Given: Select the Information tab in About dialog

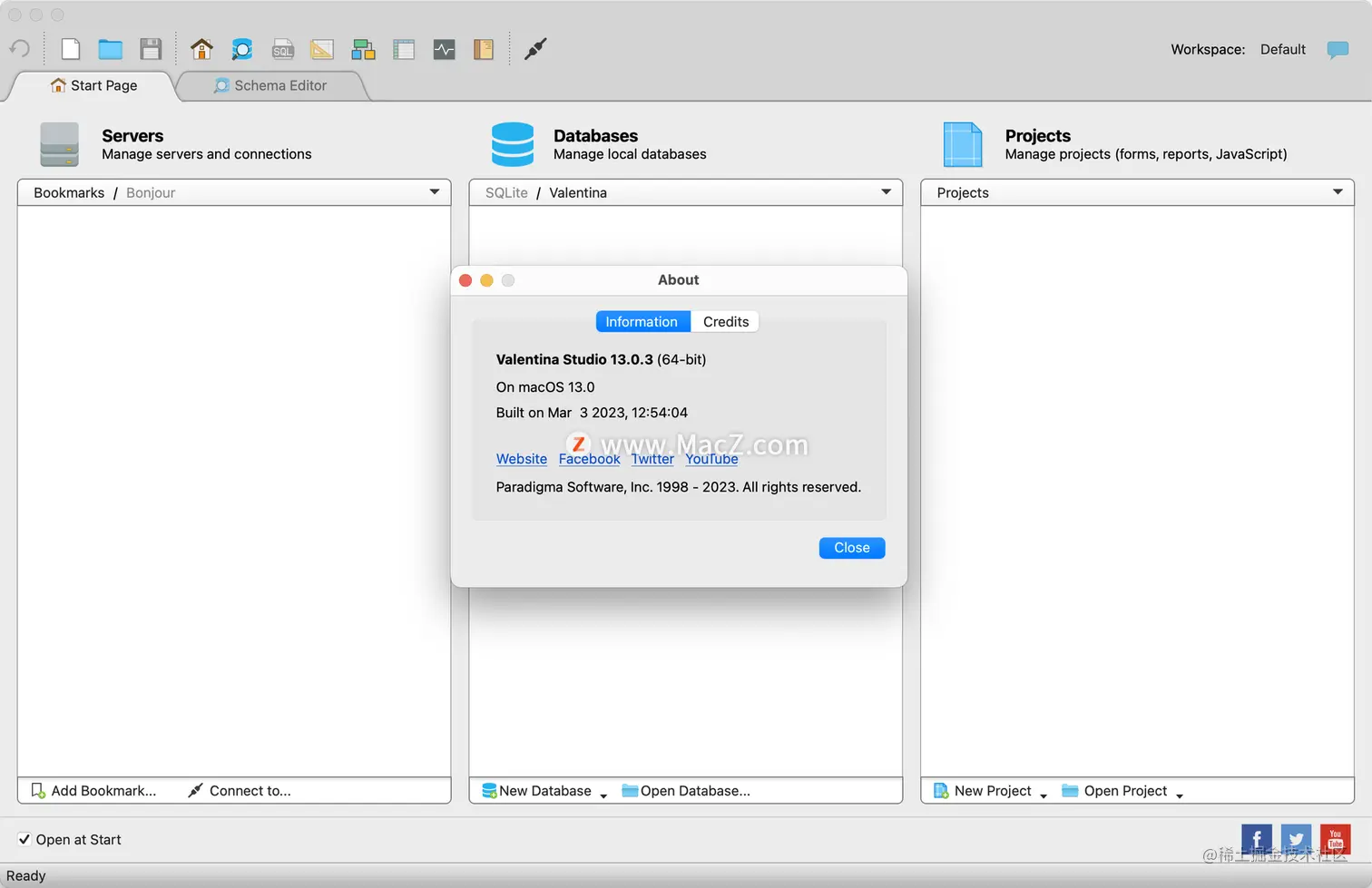Looking at the screenshot, I should (642, 322).
